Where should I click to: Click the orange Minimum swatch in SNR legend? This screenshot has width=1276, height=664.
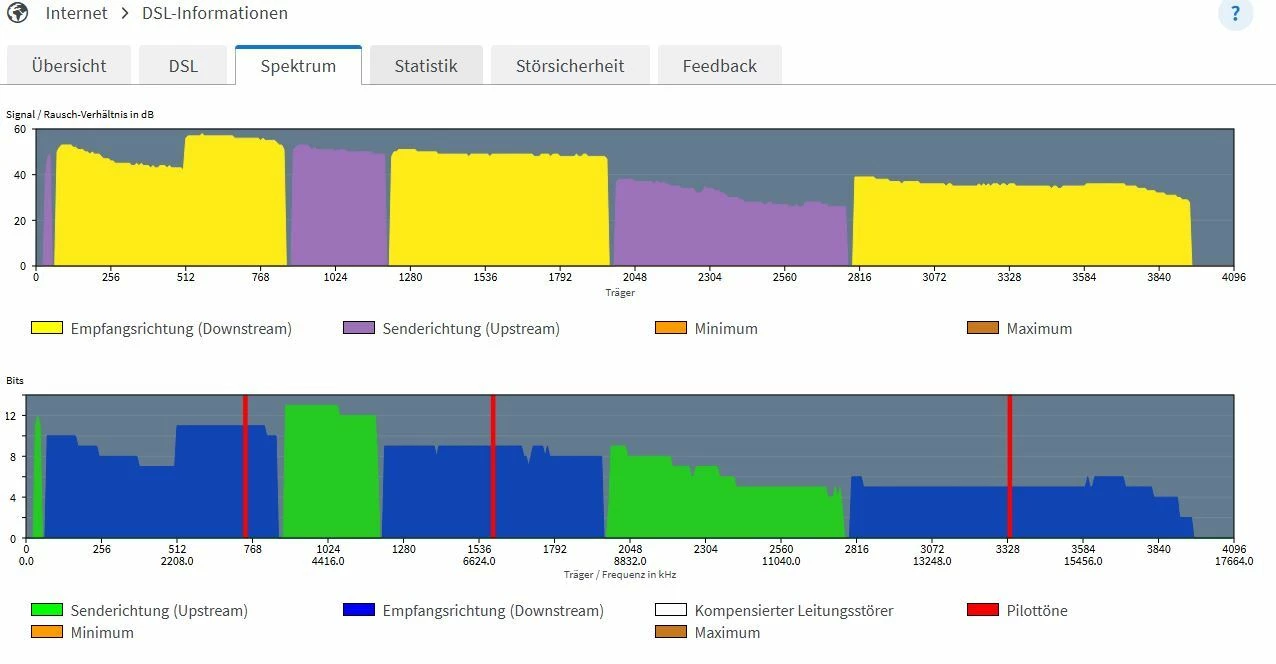click(671, 328)
